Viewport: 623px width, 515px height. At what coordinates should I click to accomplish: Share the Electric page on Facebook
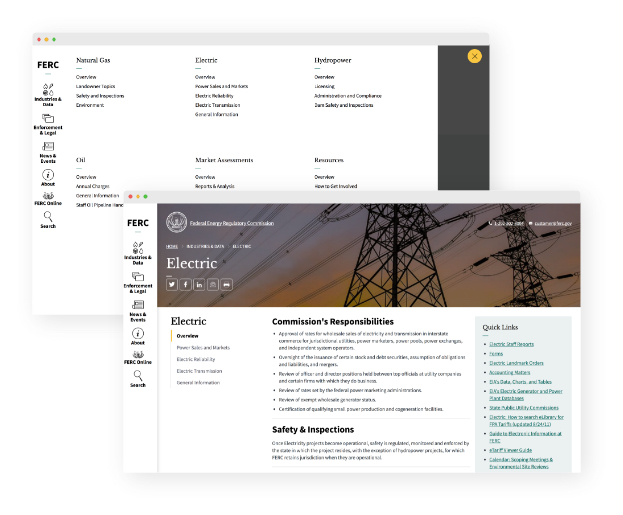click(x=185, y=285)
